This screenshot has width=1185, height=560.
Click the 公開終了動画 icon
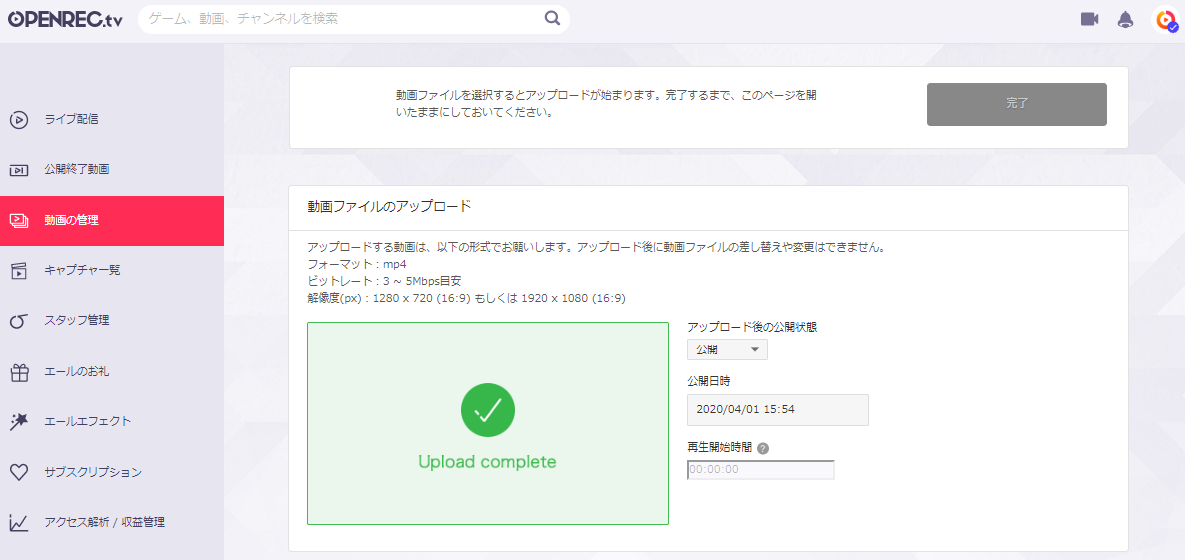pos(19,170)
